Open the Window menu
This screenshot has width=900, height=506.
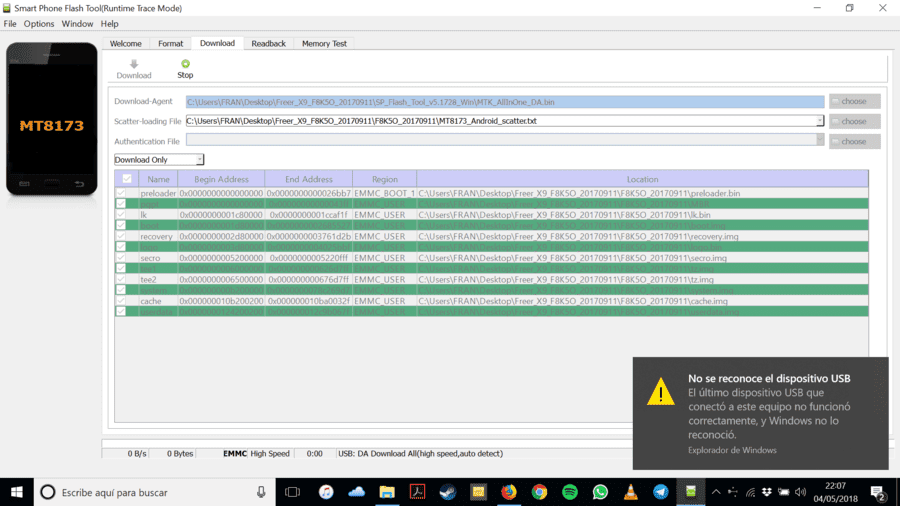[x=77, y=24]
